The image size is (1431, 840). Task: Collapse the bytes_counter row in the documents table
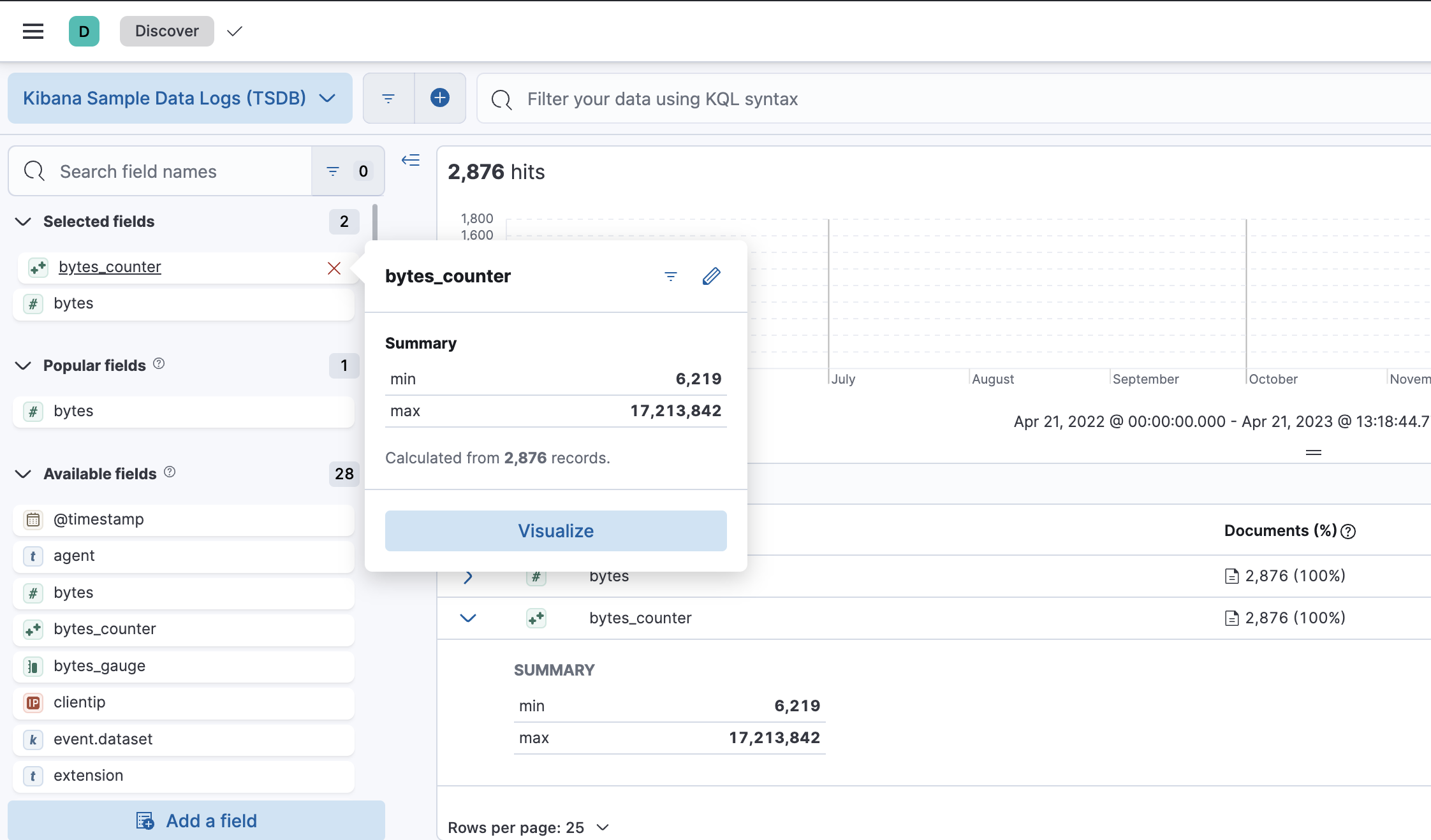(469, 618)
